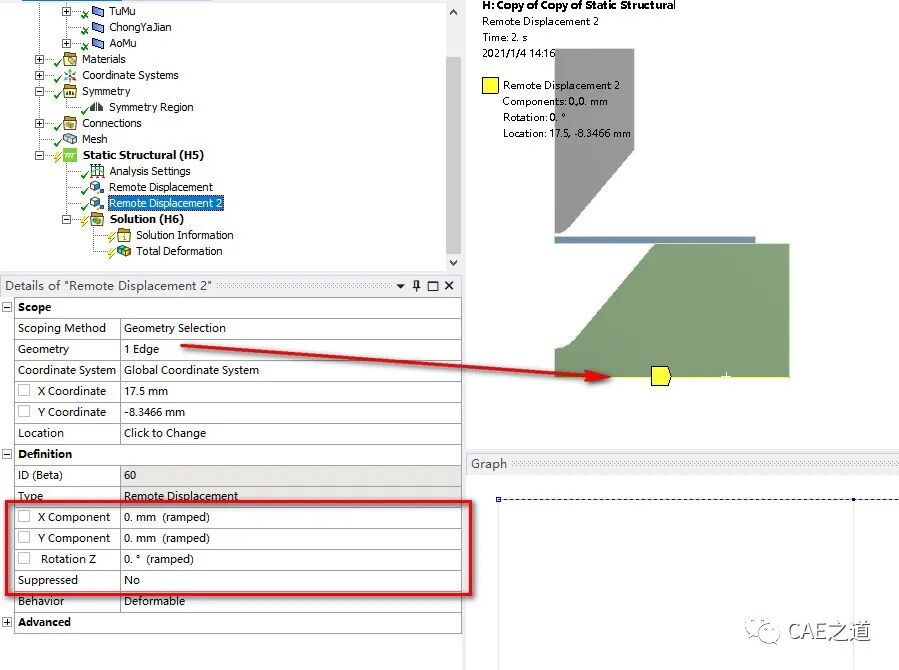Click the first Remote Displacement icon

pyautogui.click(x=97, y=187)
